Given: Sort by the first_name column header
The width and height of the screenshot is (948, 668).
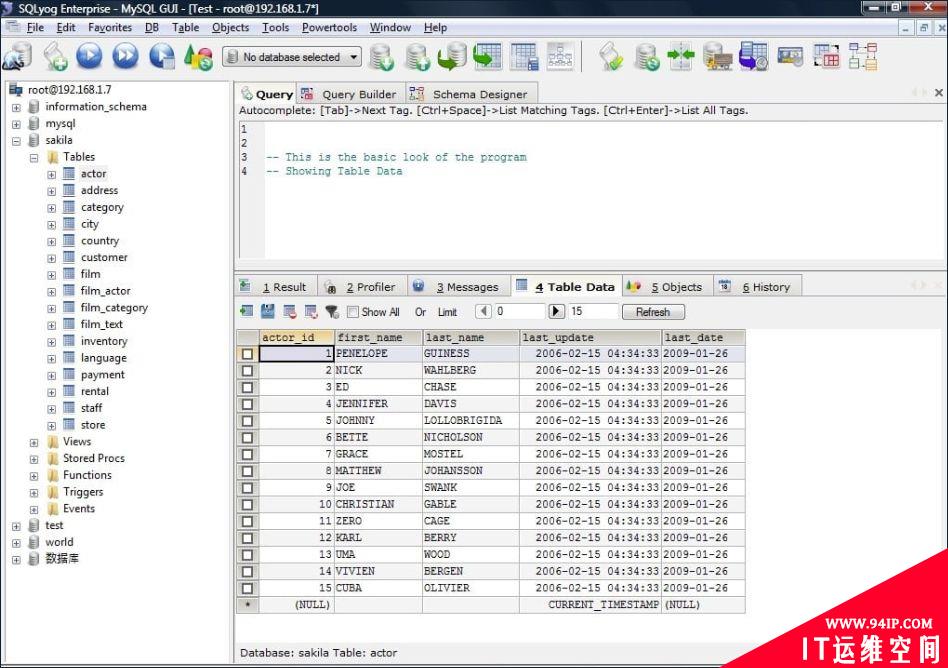Looking at the screenshot, I should 378,337.
